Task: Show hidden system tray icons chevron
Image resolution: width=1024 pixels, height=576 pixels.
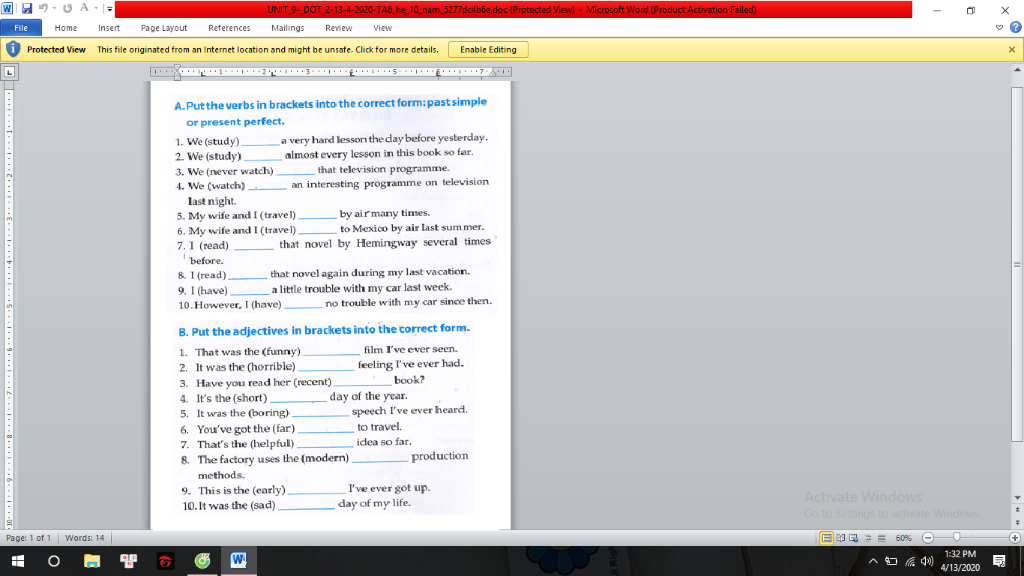Action: coord(873,561)
